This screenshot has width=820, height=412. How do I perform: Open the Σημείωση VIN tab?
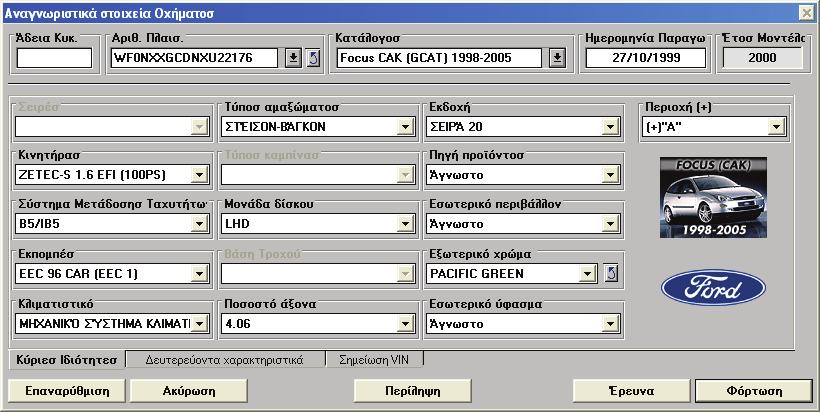tap(374, 360)
